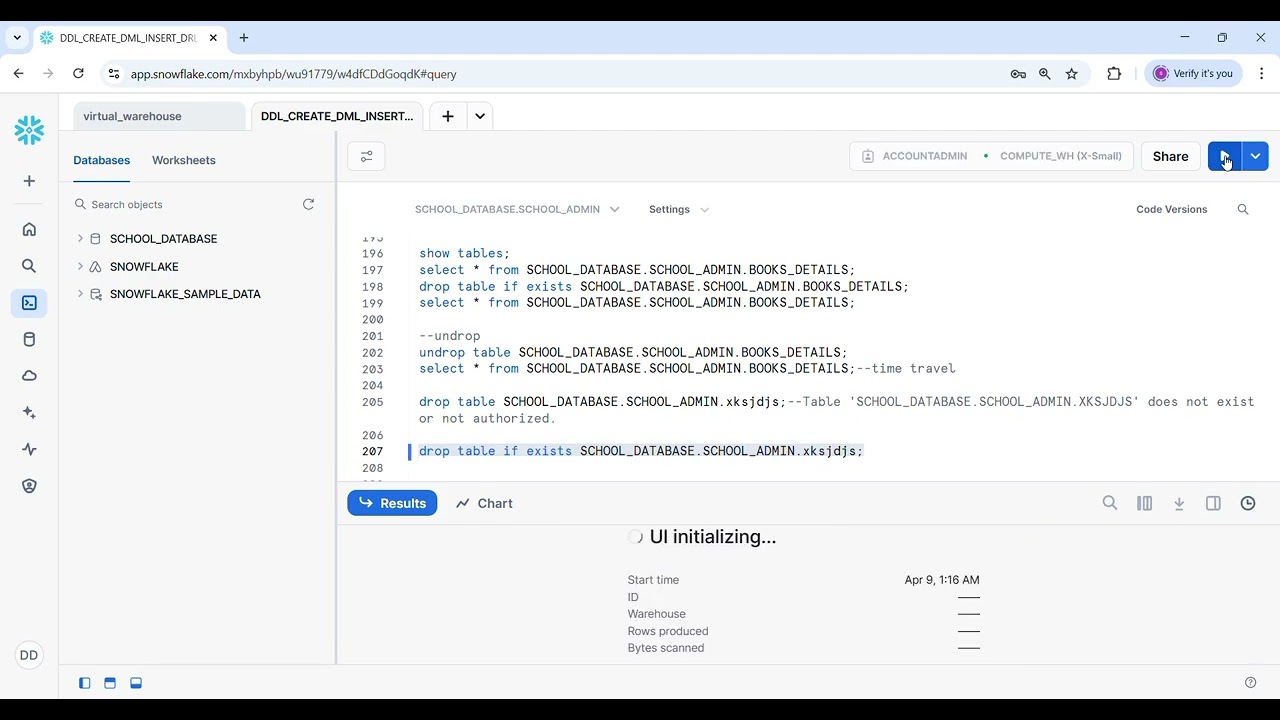Select the DDL_CREATE_DML_INSERT worksheet tab
1280x720 pixels.
click(337, 116)
